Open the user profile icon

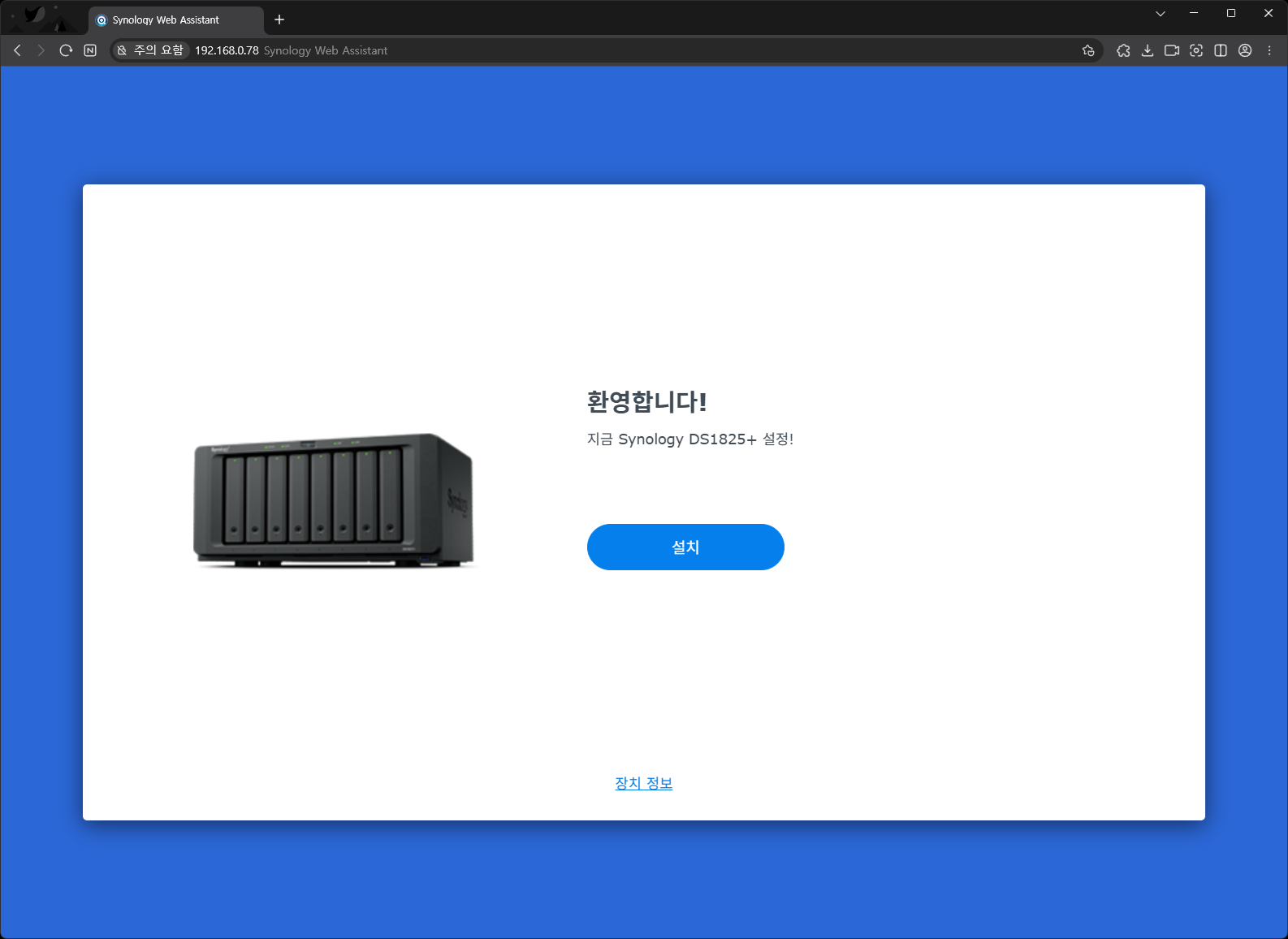1245,50
